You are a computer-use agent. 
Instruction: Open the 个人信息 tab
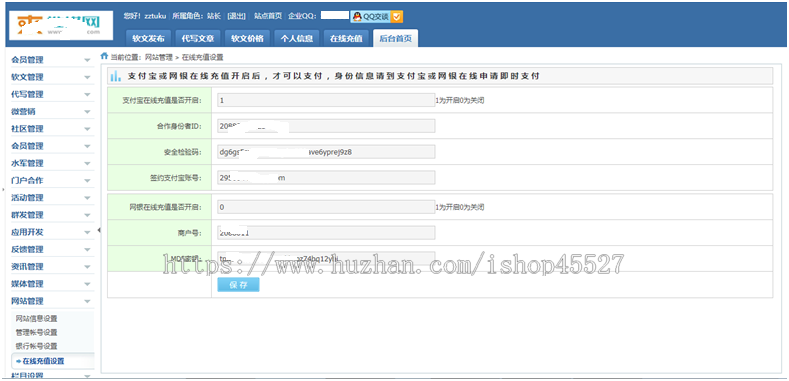[x=297, y=38]
